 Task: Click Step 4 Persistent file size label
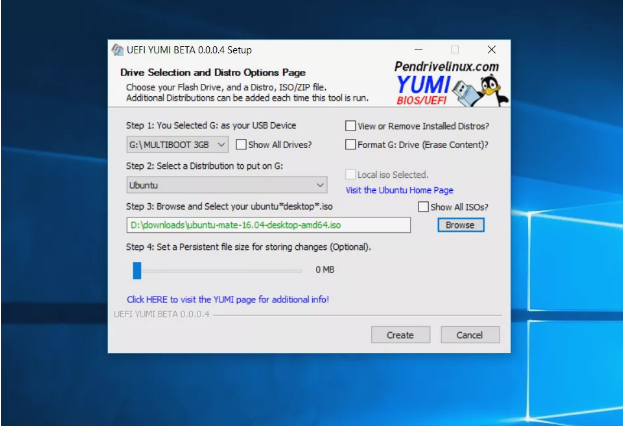point(249,247)
